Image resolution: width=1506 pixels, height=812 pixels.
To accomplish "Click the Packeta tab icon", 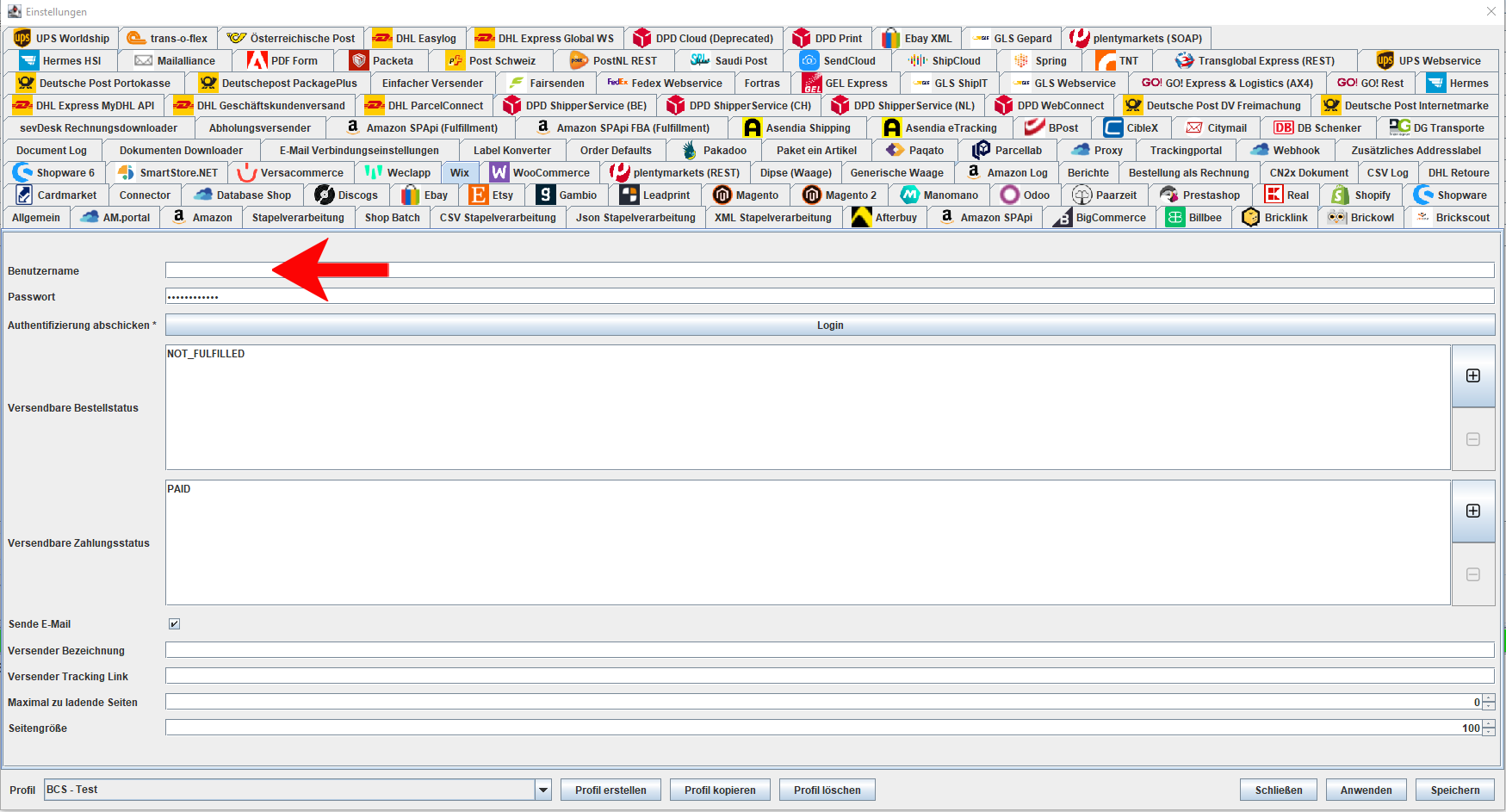I will (359, 60).
